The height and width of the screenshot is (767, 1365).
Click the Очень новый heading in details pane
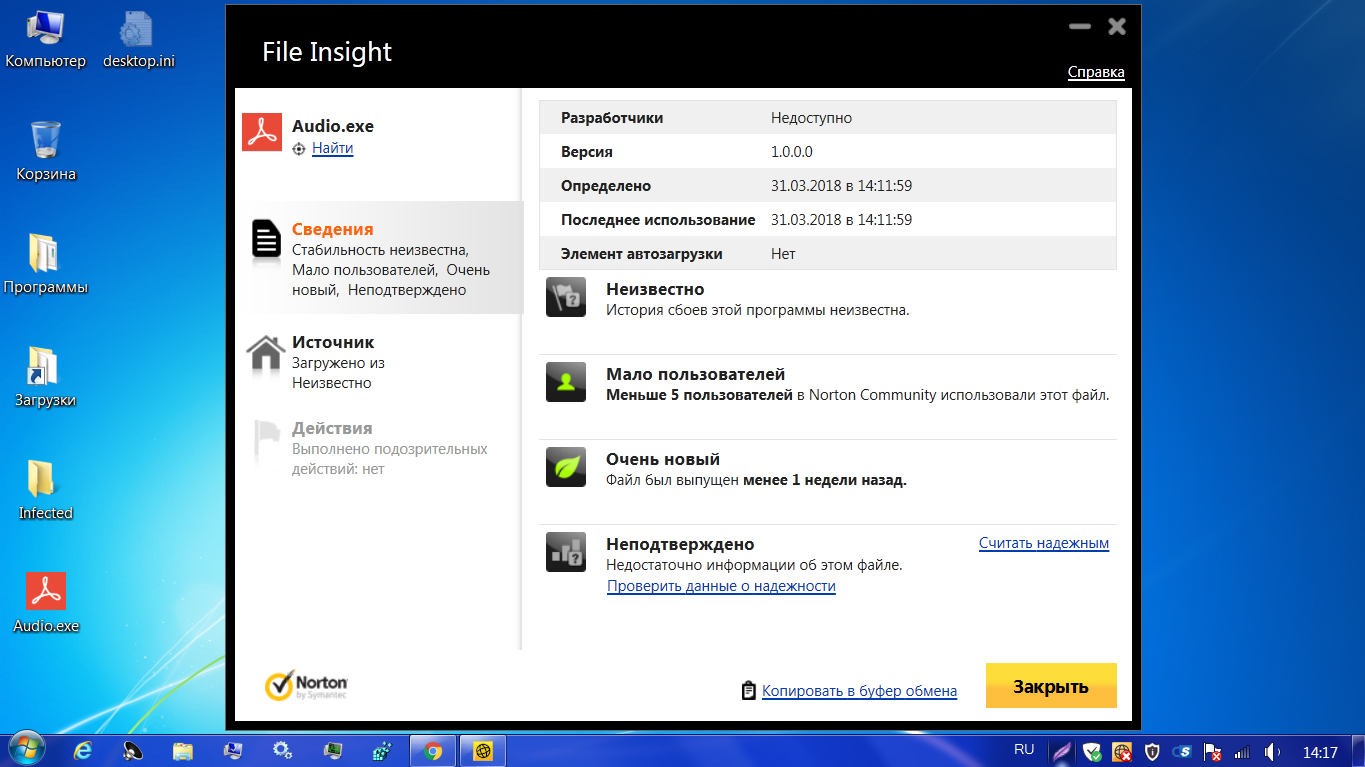pos(663,459)
